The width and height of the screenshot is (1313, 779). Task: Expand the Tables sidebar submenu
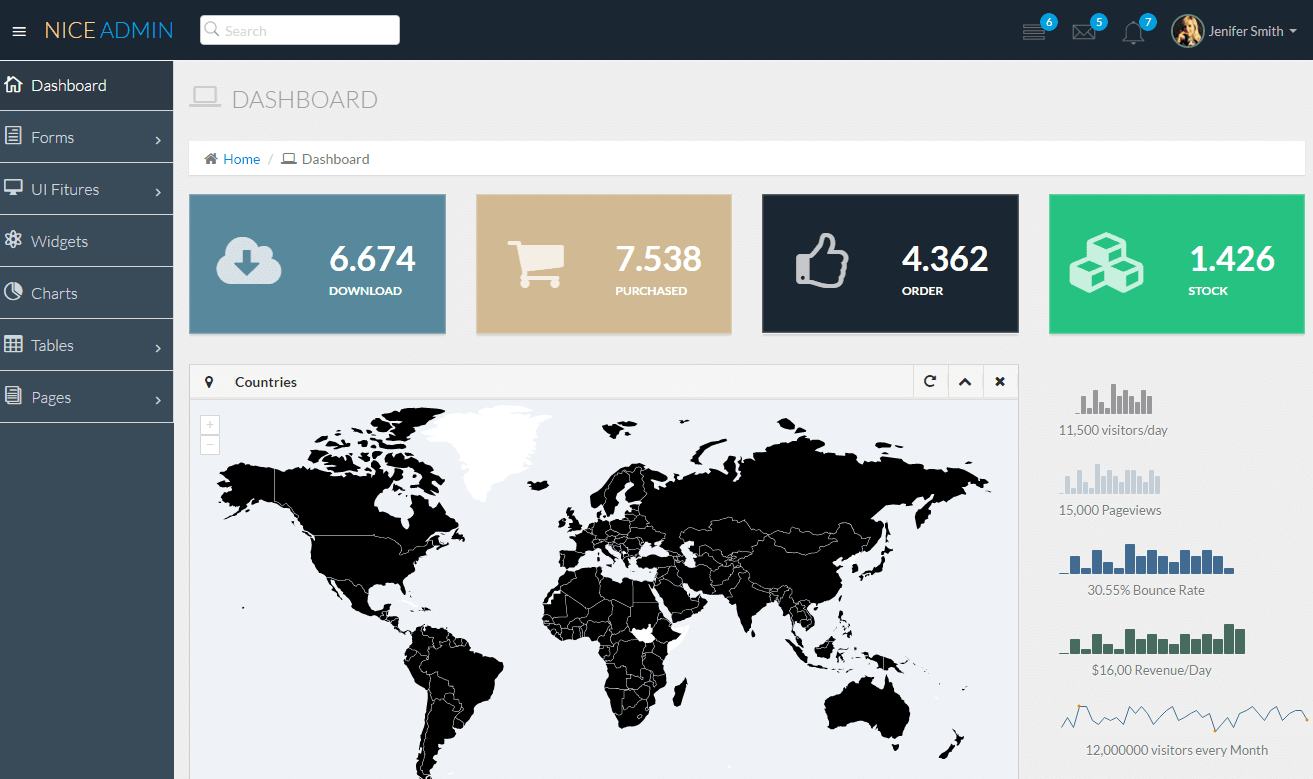click(x=86, y=346)
